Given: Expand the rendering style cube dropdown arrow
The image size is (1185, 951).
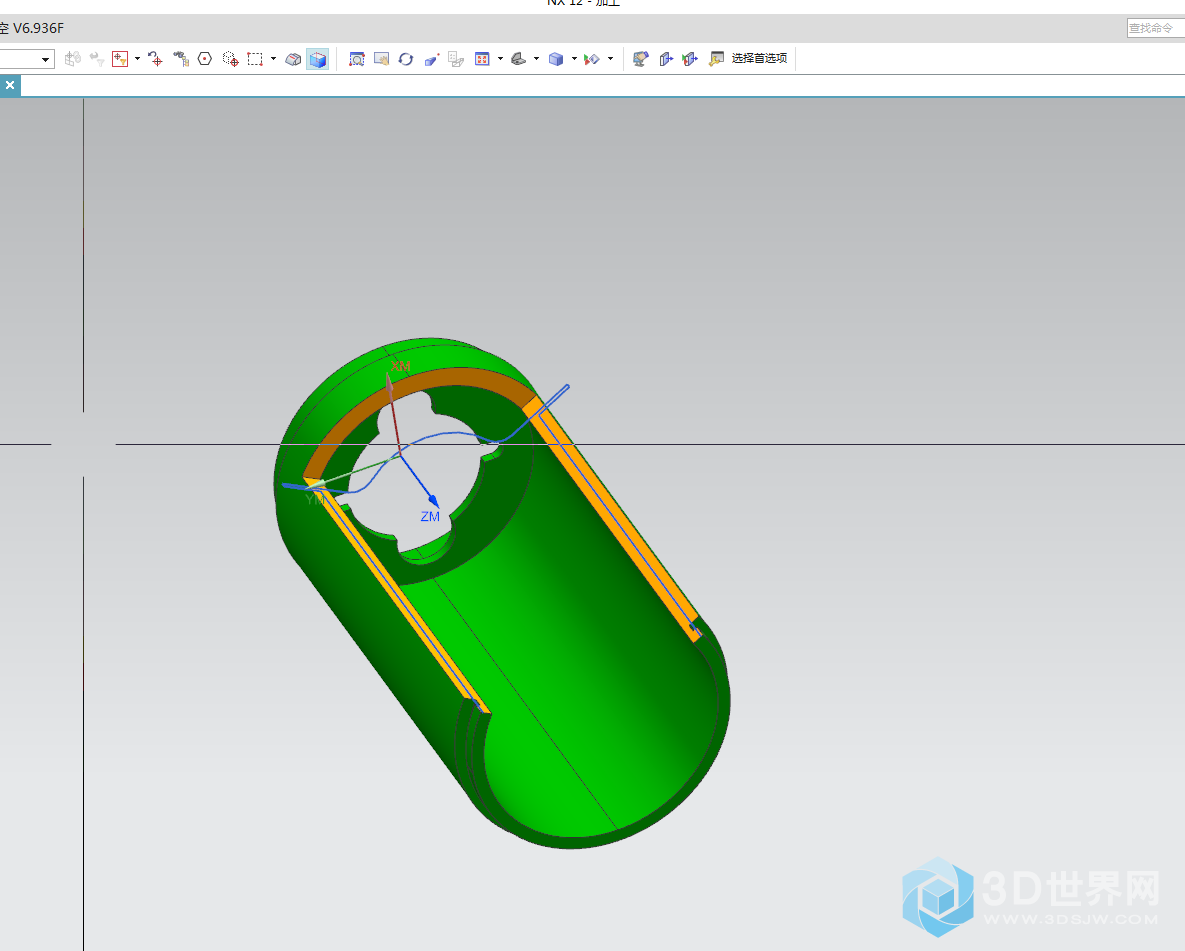Looking at the screenshot, I should (x=574, y=59).
